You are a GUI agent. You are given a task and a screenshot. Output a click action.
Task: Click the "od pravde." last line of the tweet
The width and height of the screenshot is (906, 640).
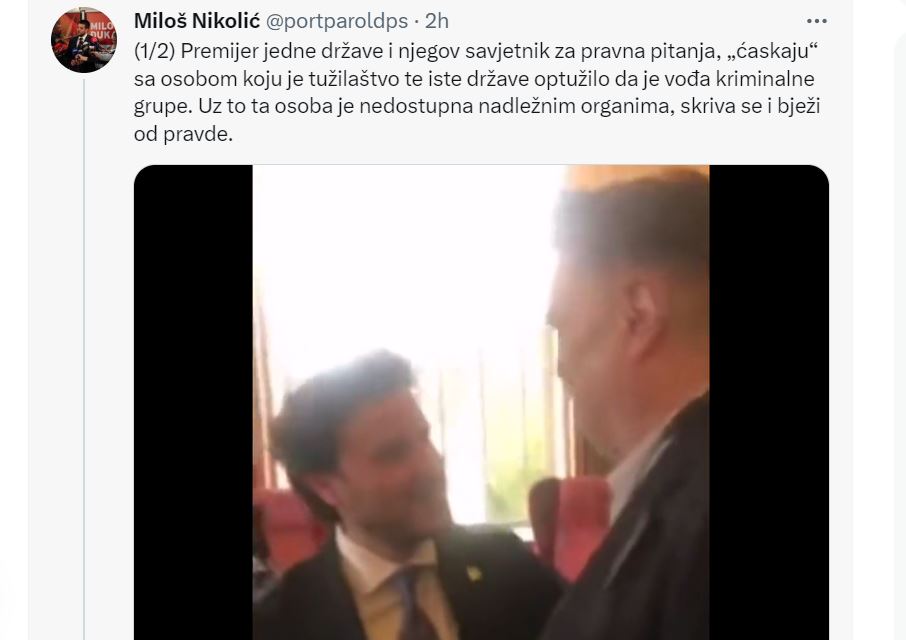(183, 134)
